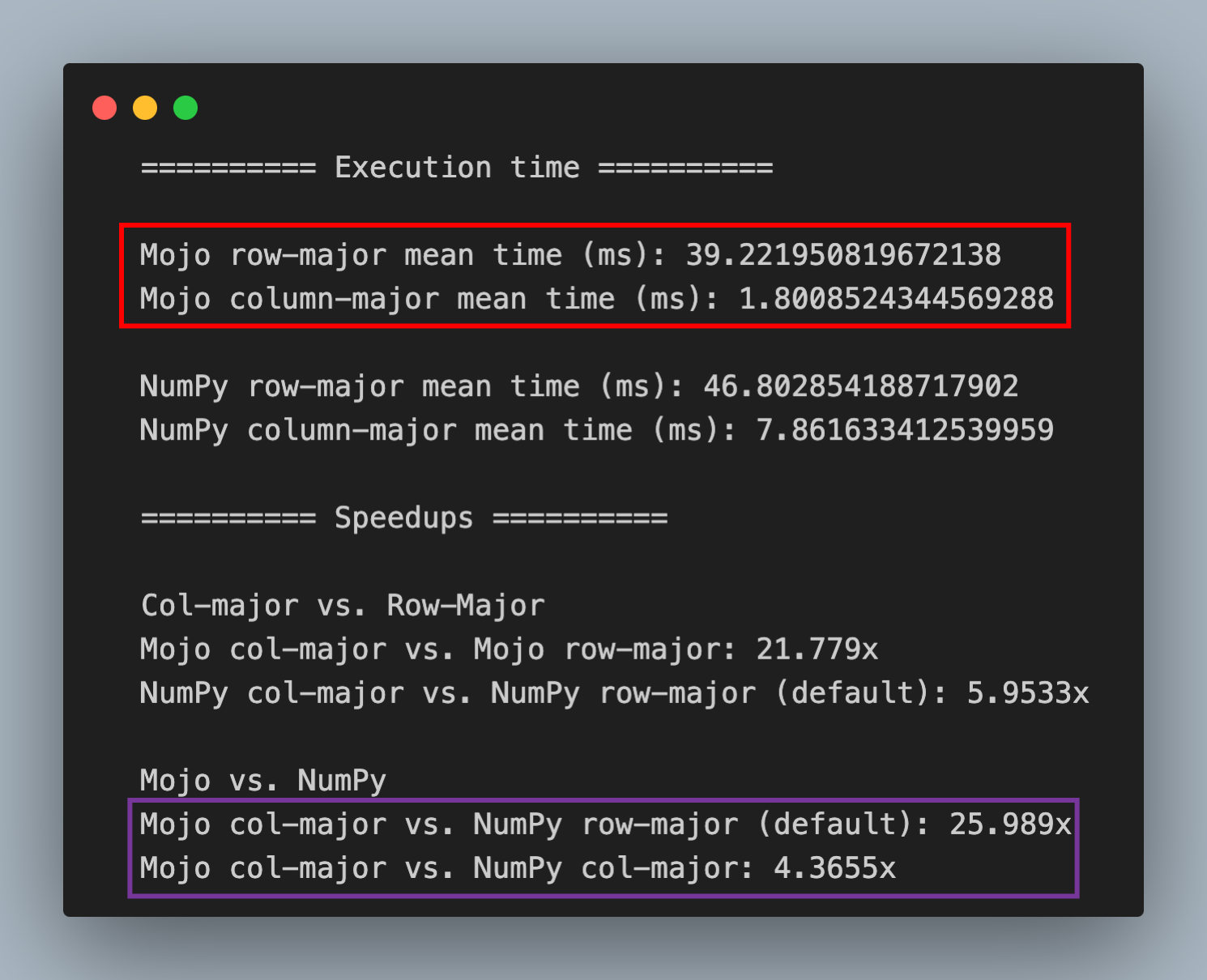Click the 'Speedups' header line
The height and width of the screenshot is (980, 1207).
click(404, 518)
